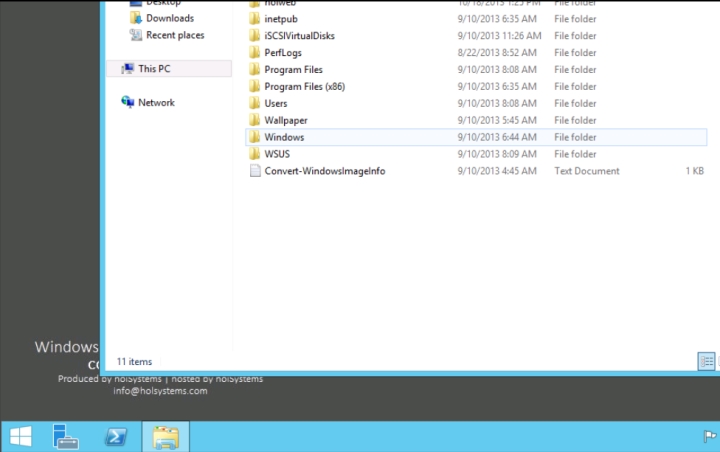Select the iSCSIVirtualDisks folder
Viewport: 720px width, 452px height.
pos(300,36)
